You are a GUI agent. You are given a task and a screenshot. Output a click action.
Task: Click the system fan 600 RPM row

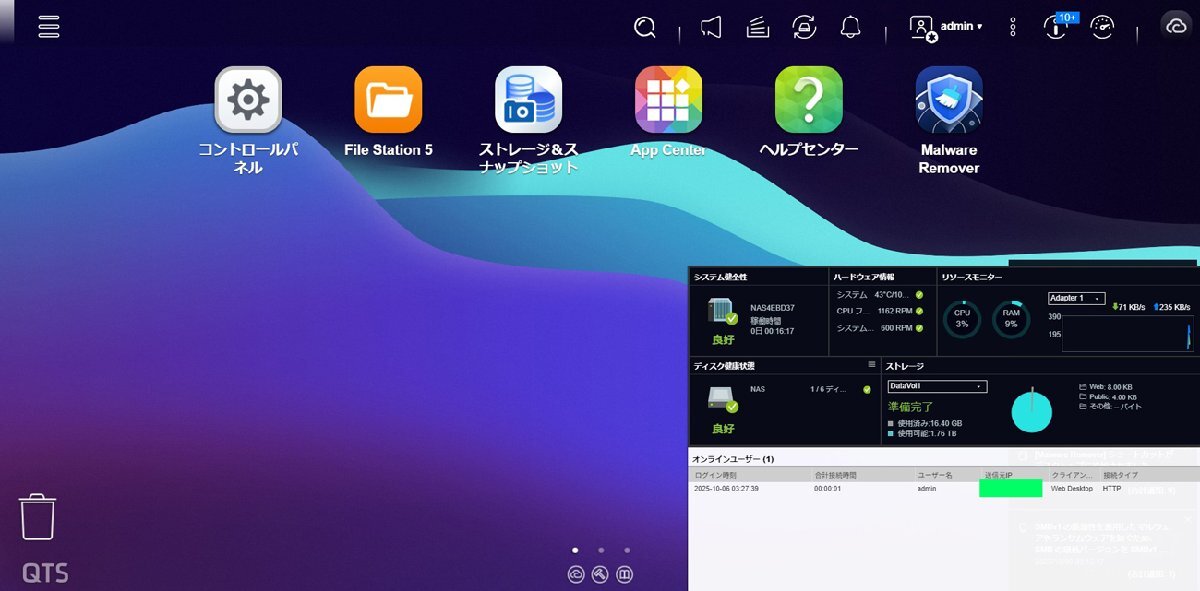[879, 328]
